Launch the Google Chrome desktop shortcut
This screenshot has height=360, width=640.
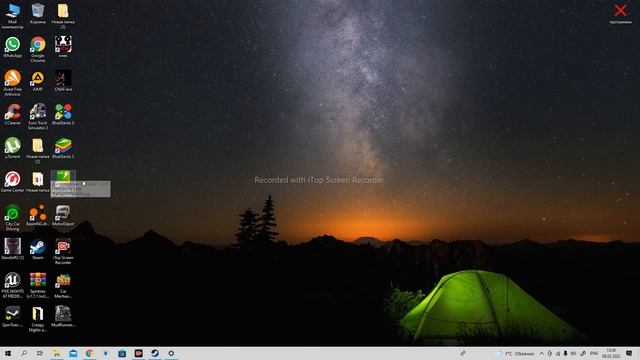tap(38, 49)
